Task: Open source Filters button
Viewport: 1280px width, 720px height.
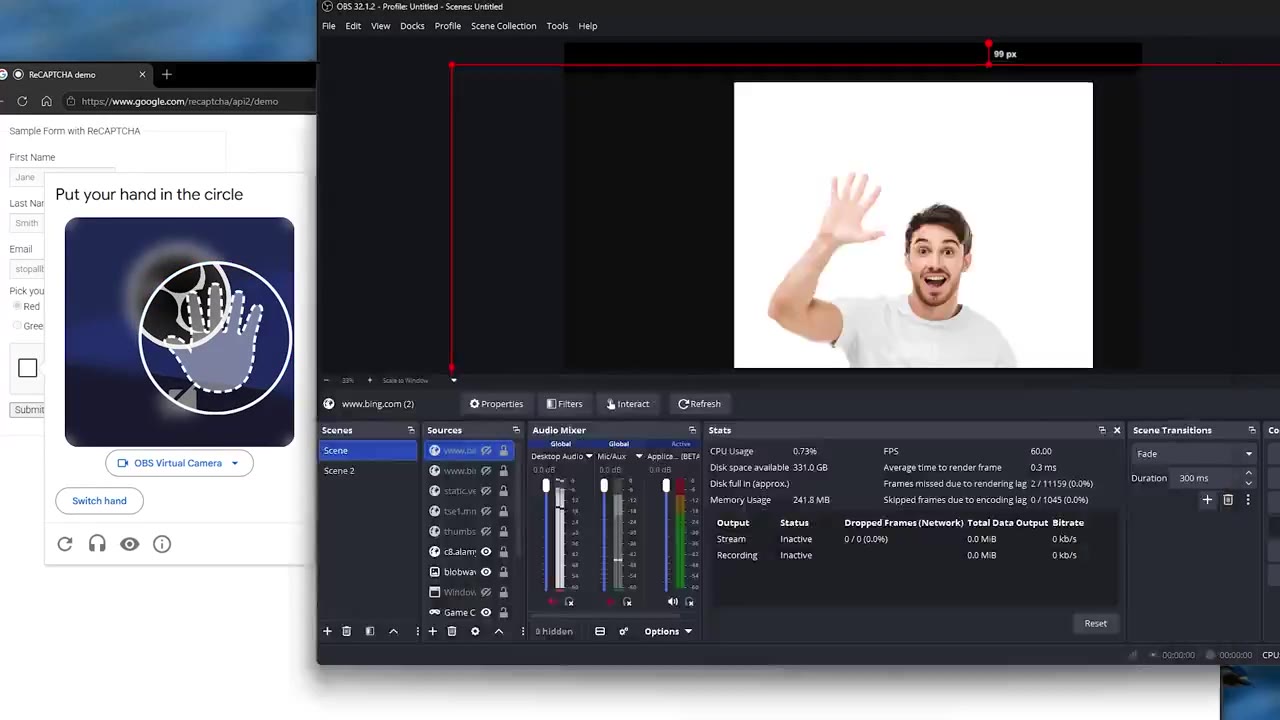Action: [565, 404]
